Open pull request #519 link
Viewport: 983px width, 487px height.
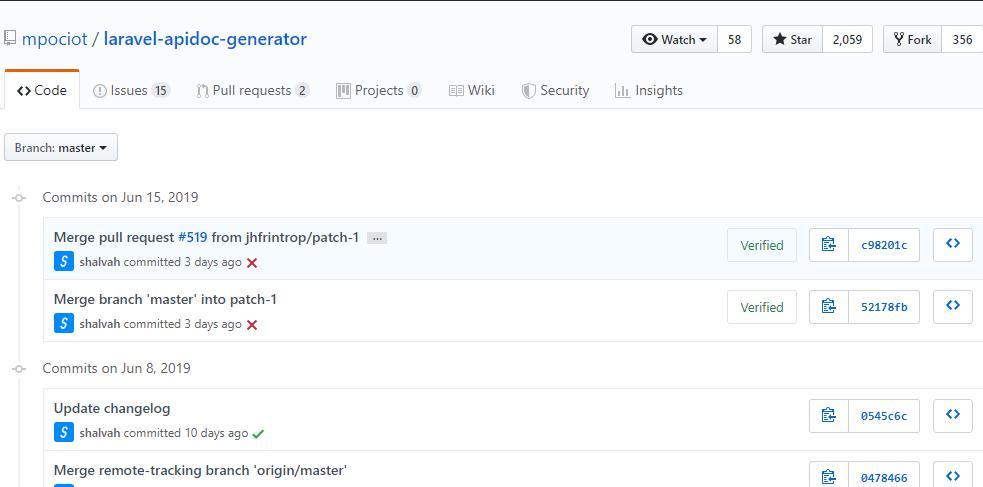[192, 238]
